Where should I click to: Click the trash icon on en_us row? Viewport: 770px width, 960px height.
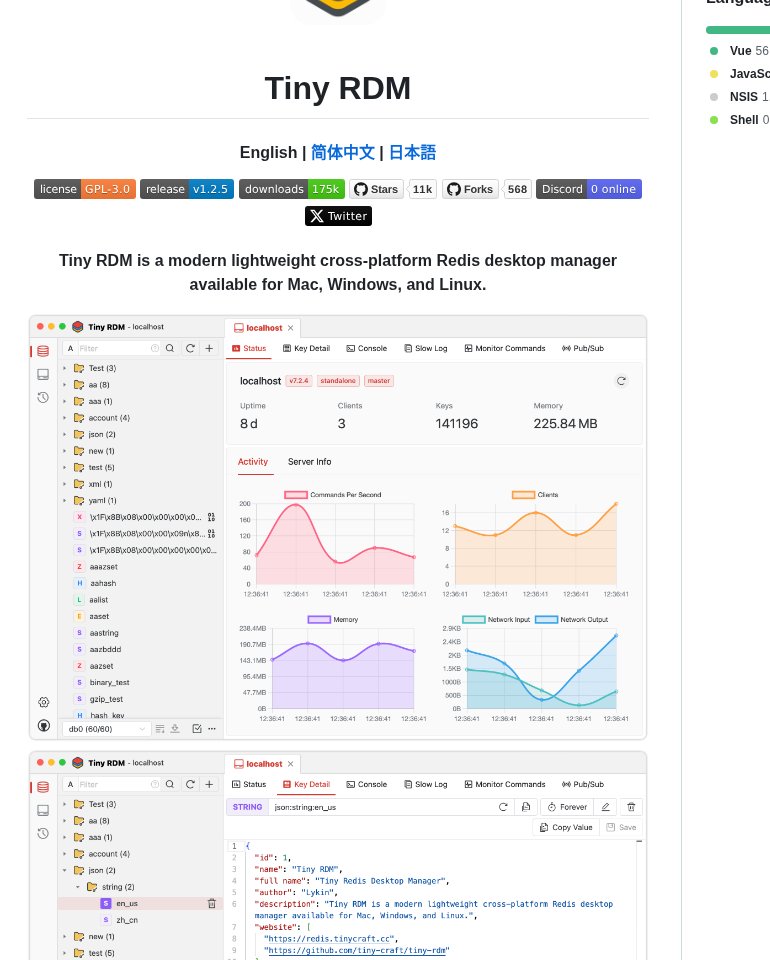pos(212,904)
